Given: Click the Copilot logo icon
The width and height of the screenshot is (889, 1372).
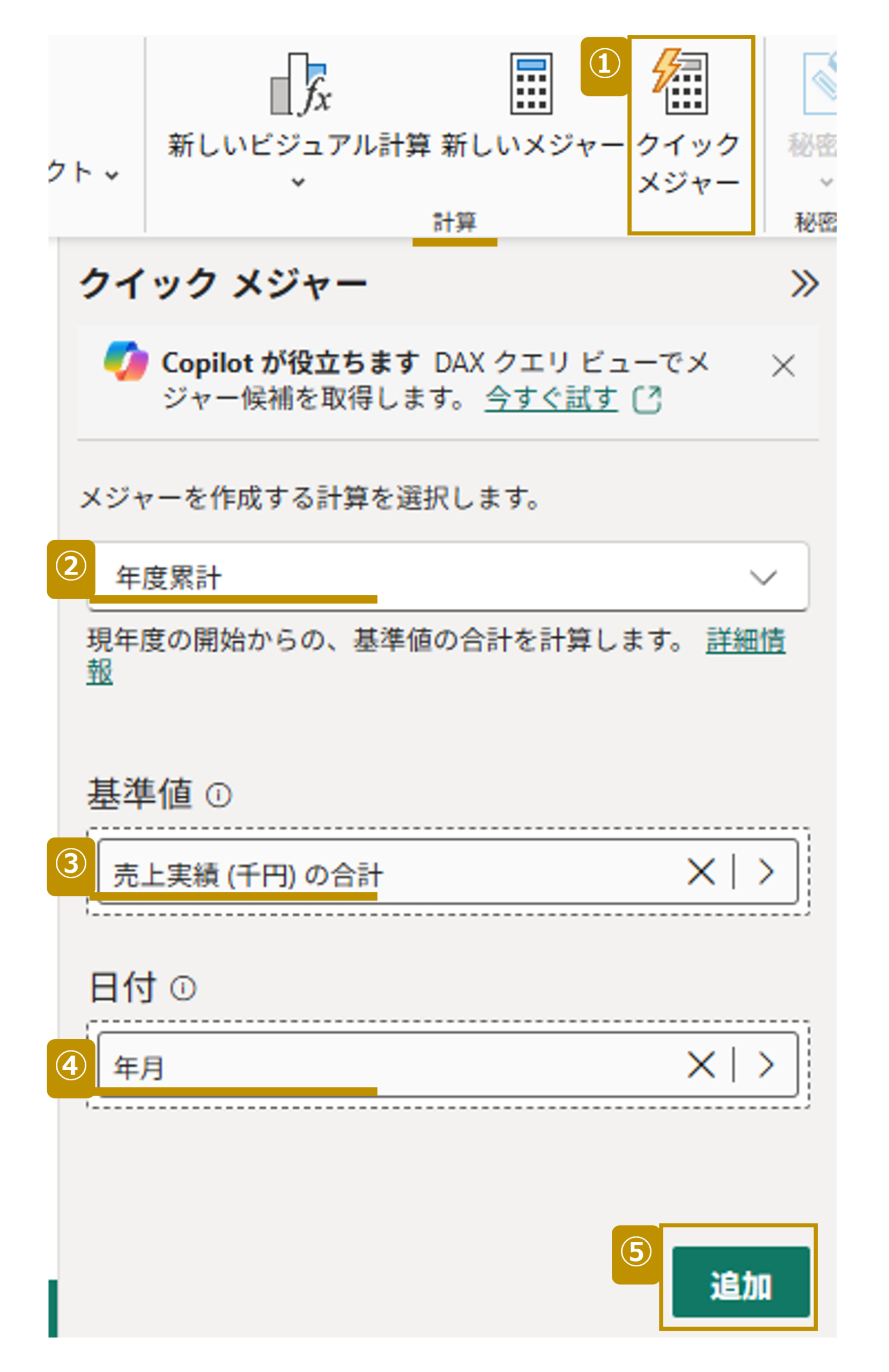Looking at the screenshot, I should [126, 361].
